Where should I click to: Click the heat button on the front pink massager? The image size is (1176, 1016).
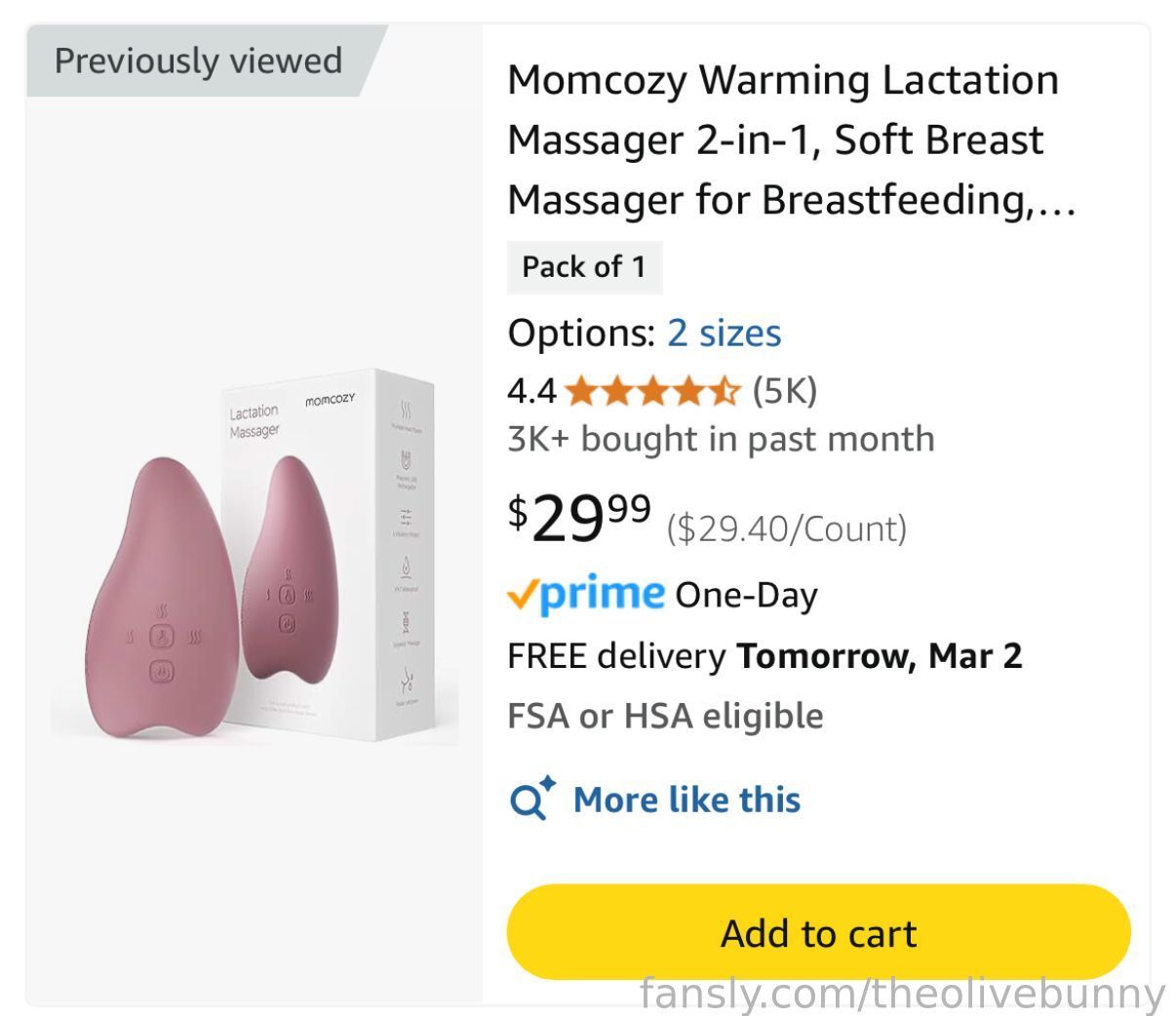pos(163,637)
